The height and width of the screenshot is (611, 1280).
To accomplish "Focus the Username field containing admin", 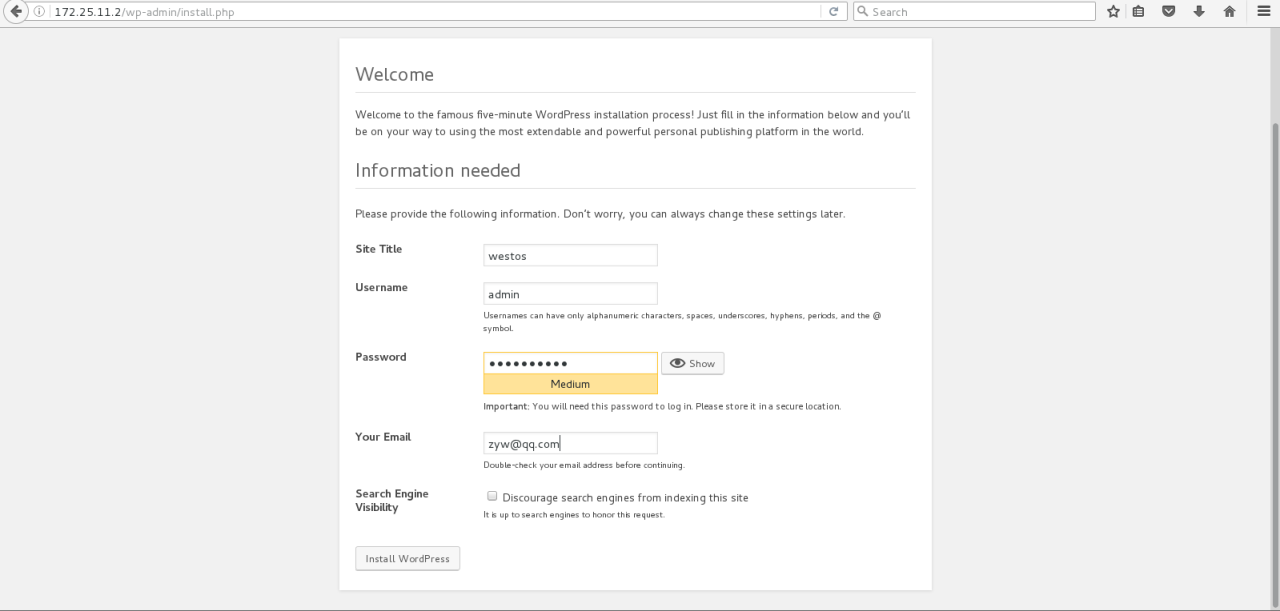I will [x=570, y=294].
